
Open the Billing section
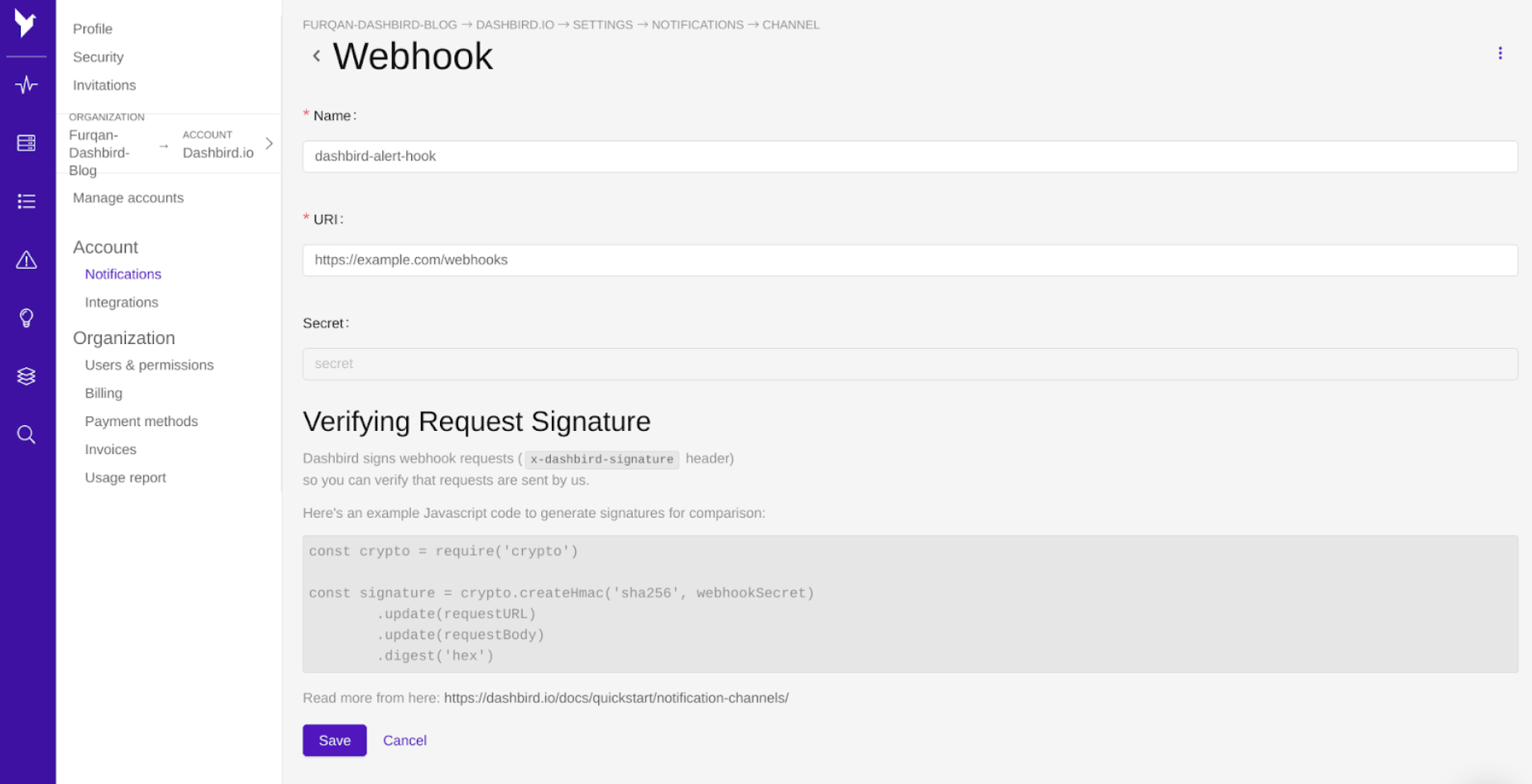point(103,393)
